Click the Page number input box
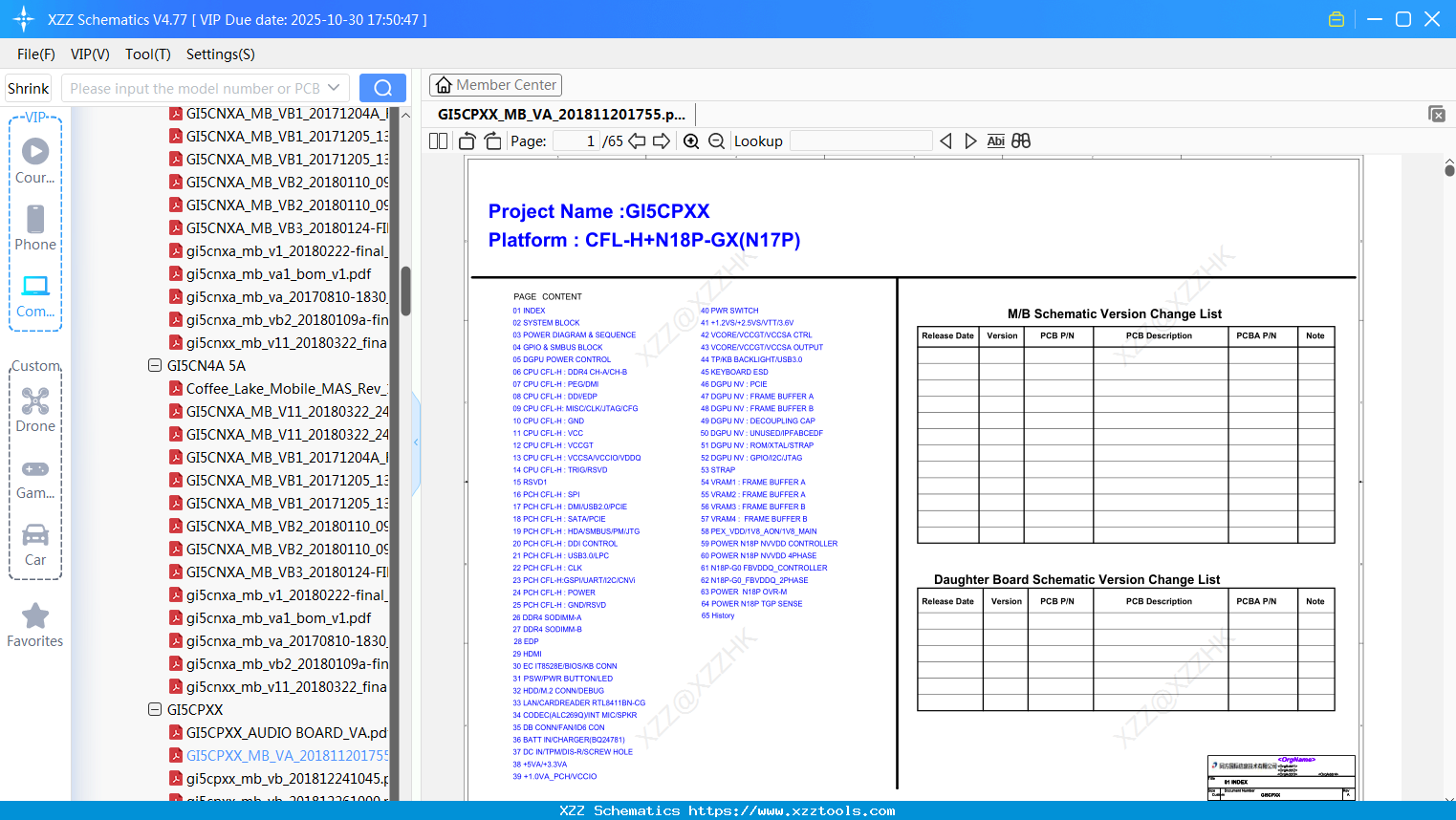The image size is (1456, 820). pyautogui.click(x=576, y=140)
